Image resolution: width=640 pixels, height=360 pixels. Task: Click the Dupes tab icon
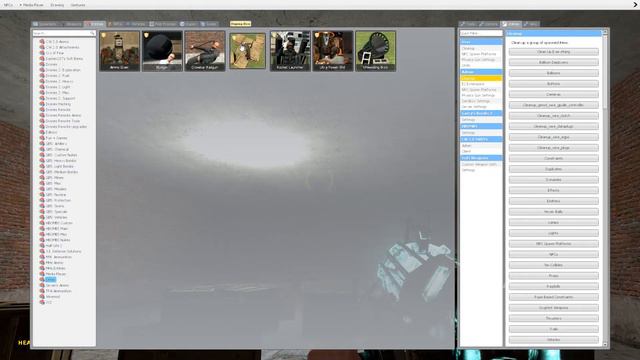click(x=182, y=24)
